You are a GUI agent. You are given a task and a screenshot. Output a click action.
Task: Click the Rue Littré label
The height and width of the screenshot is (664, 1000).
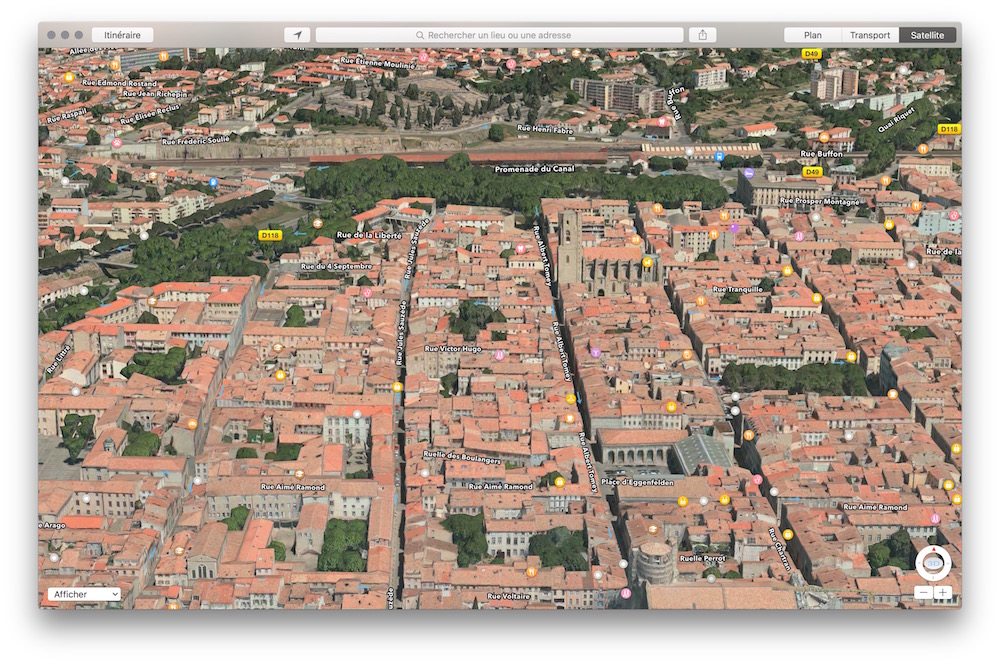pyautogui.click(x=59, y=358)
